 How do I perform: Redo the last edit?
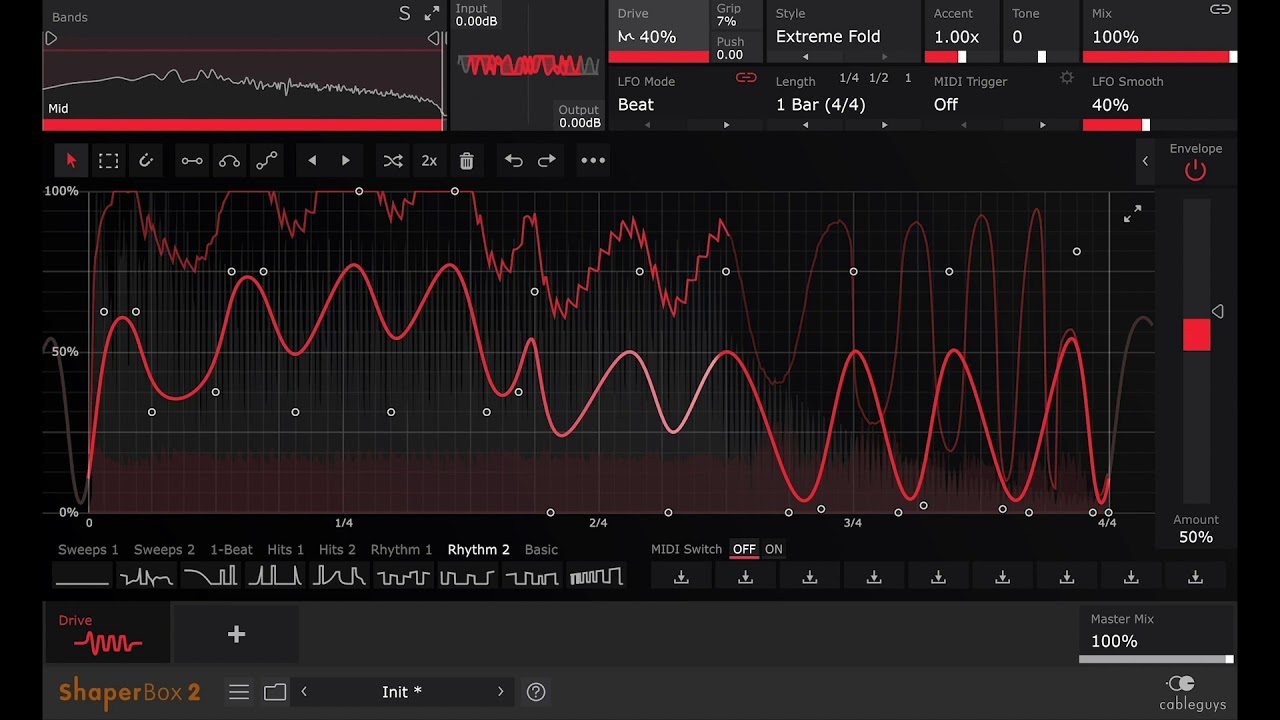pyautogui.click(x=547, y=160)
